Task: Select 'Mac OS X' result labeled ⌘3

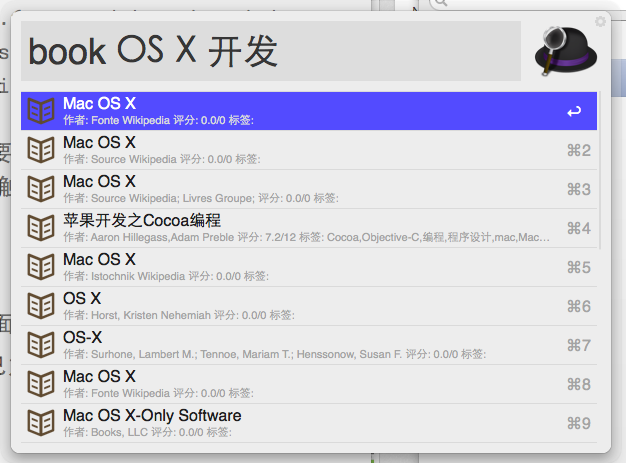Action: (x=309, y=189)
